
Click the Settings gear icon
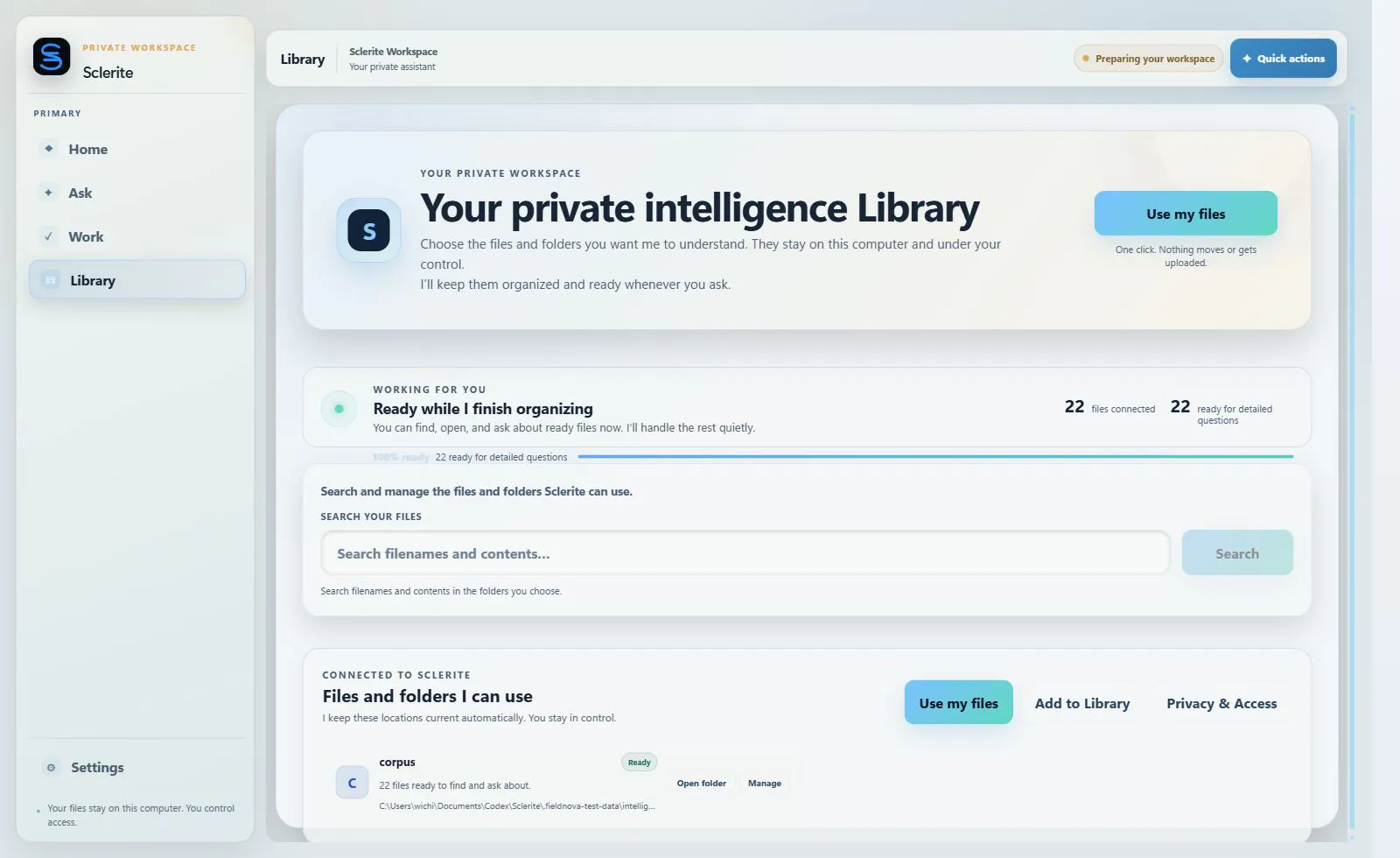51,768
